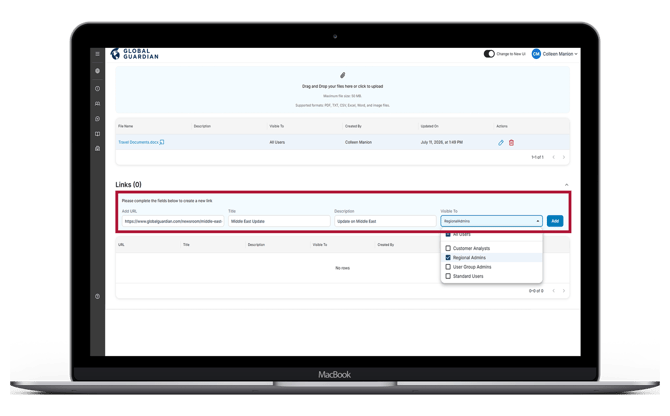670x416 pixels.
Task: Click the CM user avatar
Action: pyautogui.click(x=536, y=54)
